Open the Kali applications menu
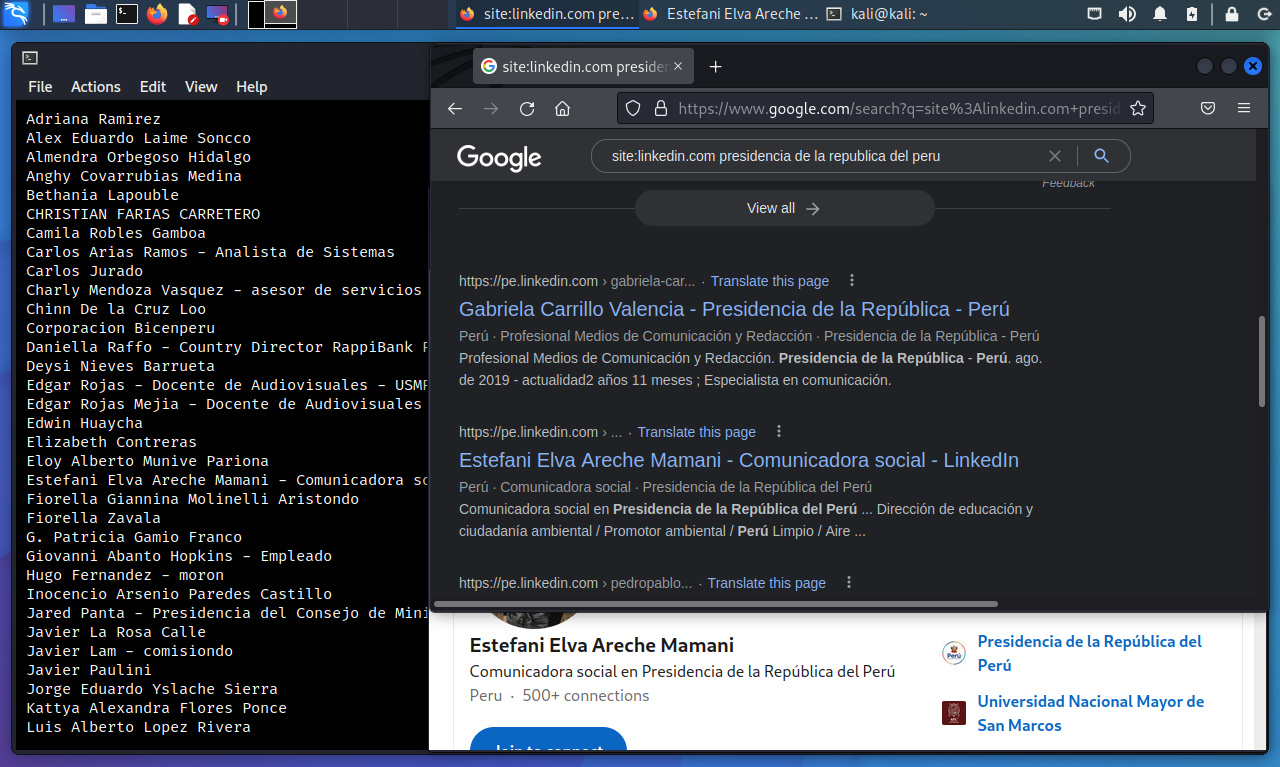This screenshot has width=1280, height=767. click(x=17, y=14)
